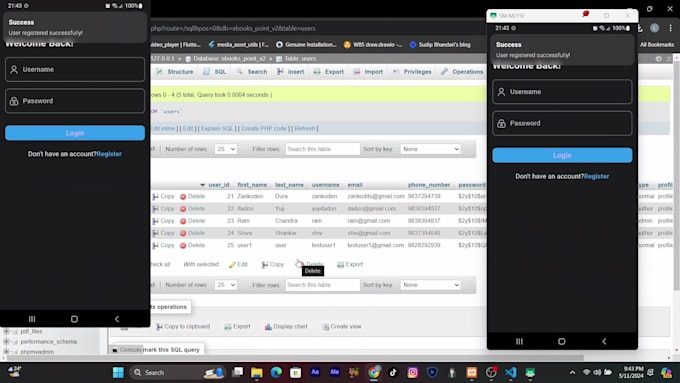Click Display chart icon link
This screenshot has height=383, width=680.
268,327
